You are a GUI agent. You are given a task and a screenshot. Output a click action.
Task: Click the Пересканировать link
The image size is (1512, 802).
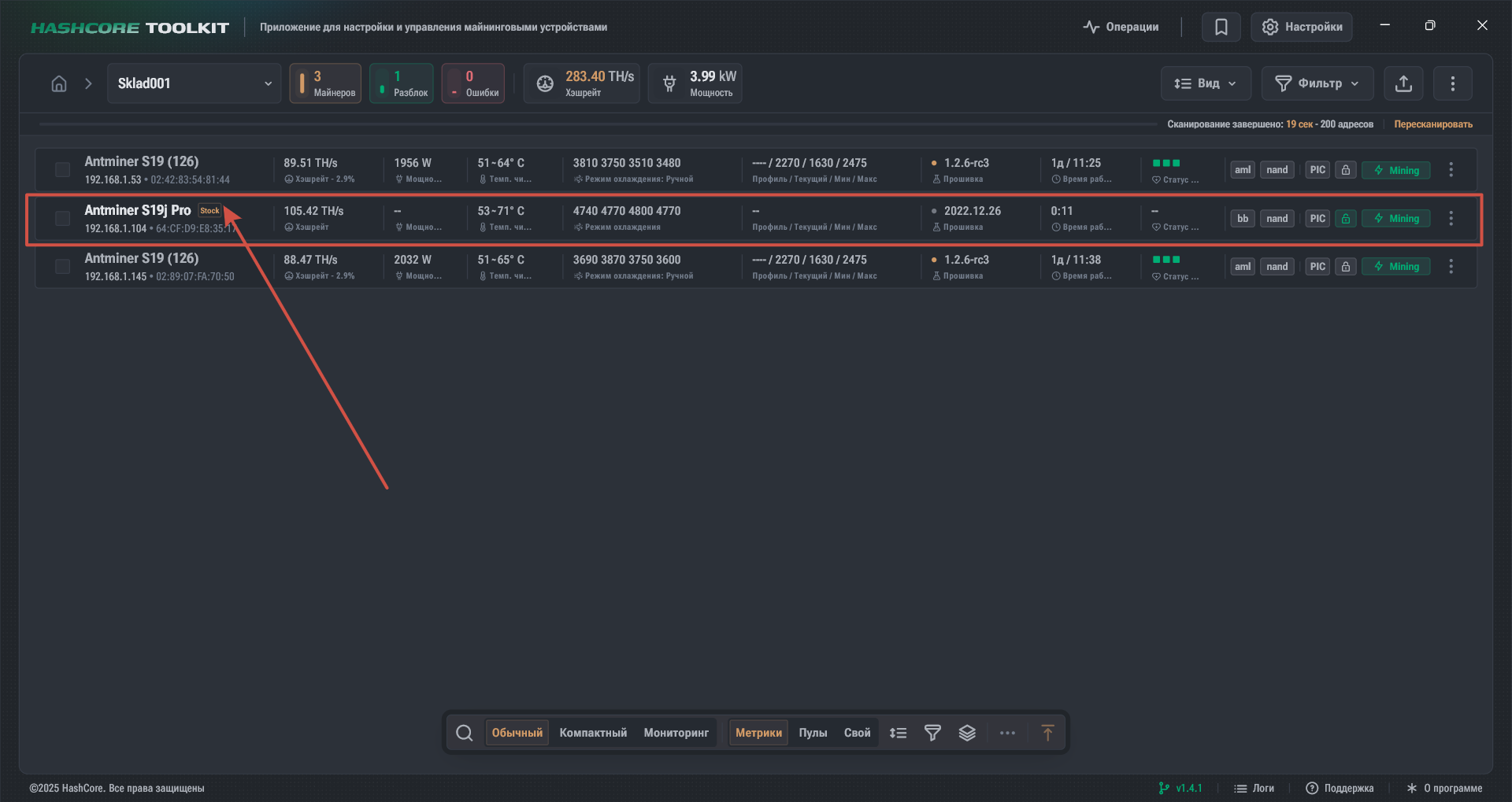coord(1433,124)
